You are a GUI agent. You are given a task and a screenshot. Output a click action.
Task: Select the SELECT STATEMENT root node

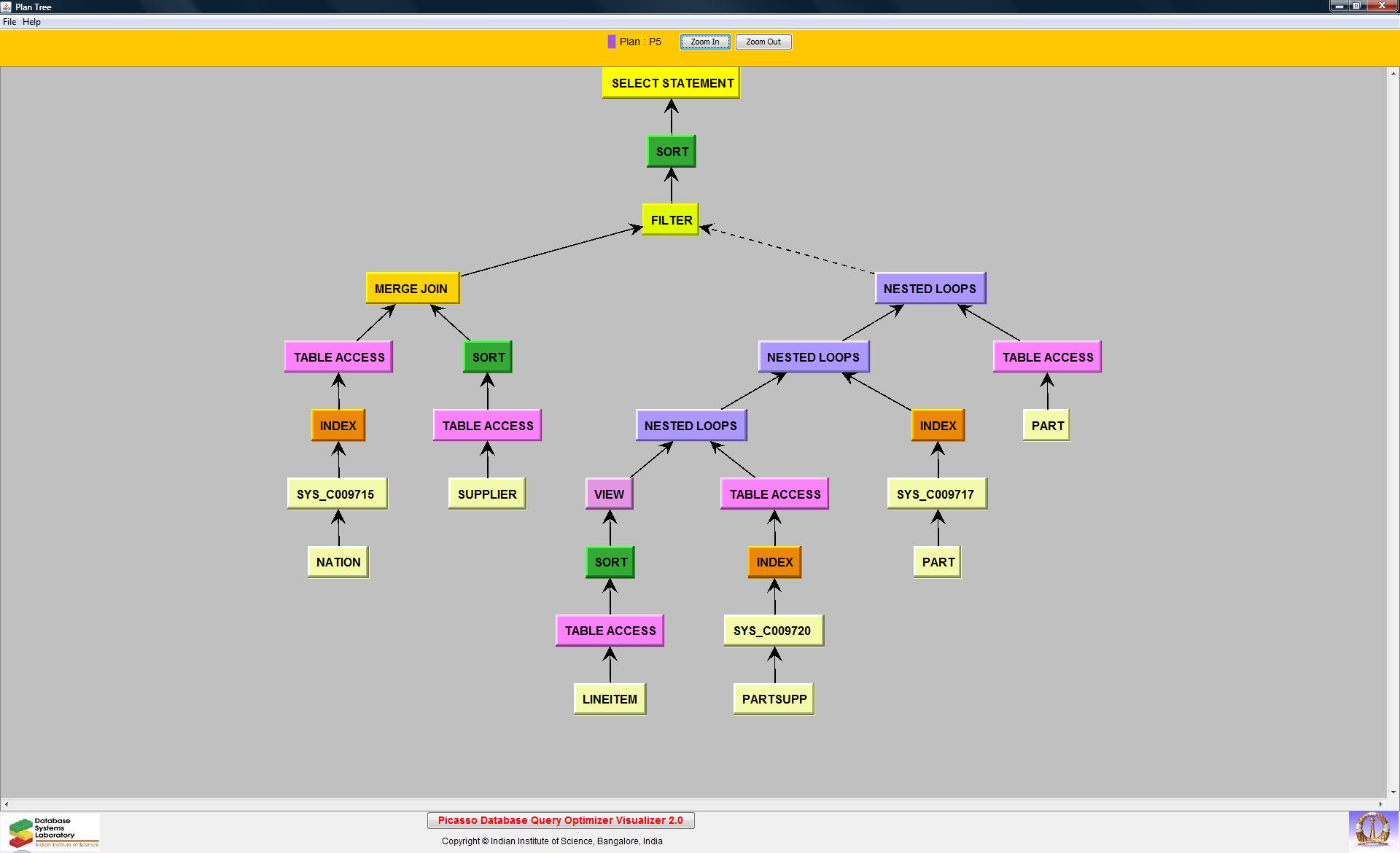(x=672, y=83)
